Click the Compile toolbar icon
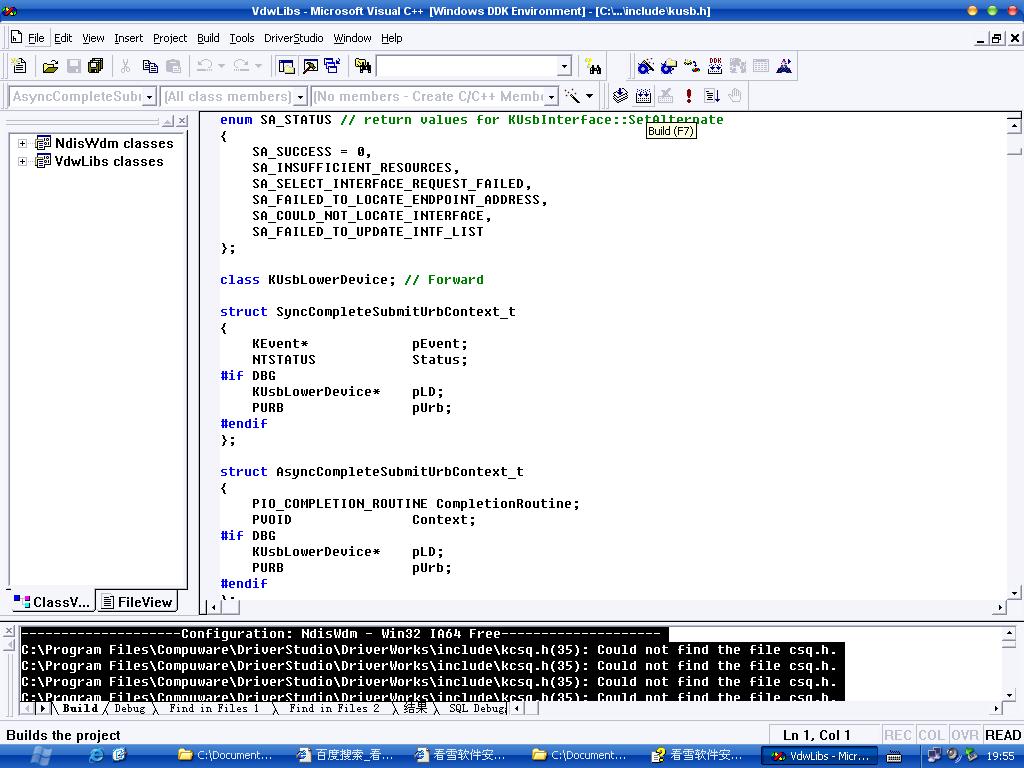This screenshot has width=1024, height=768. (x=620, y=96)
